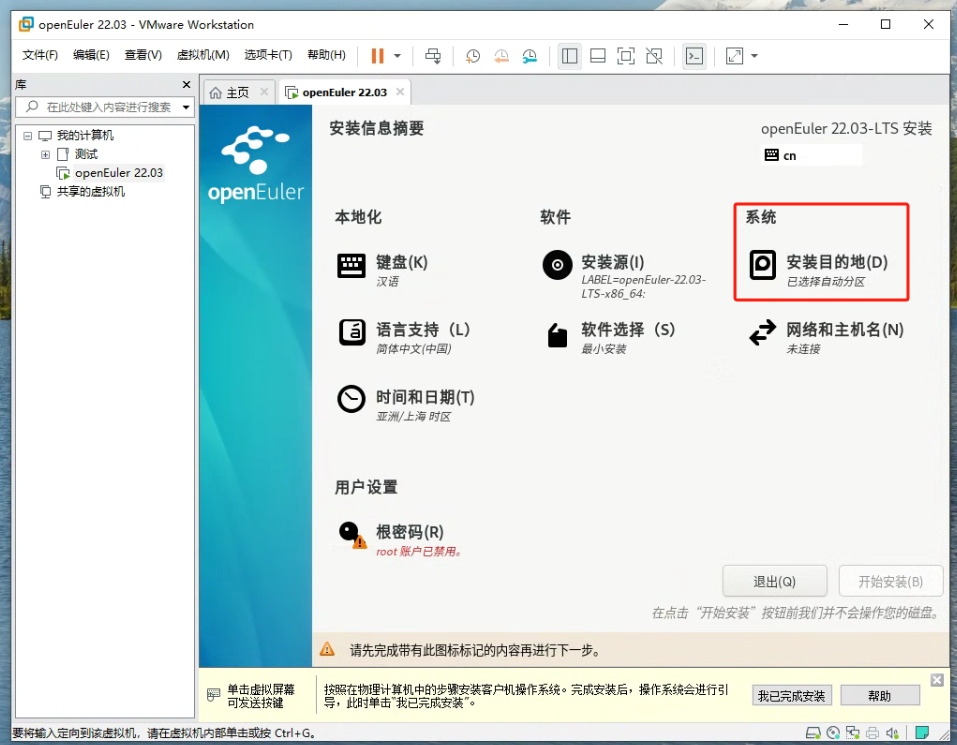The image size is (957, 745).
Task: Select 我的计算机 tree item
Action: pos(85,135)
